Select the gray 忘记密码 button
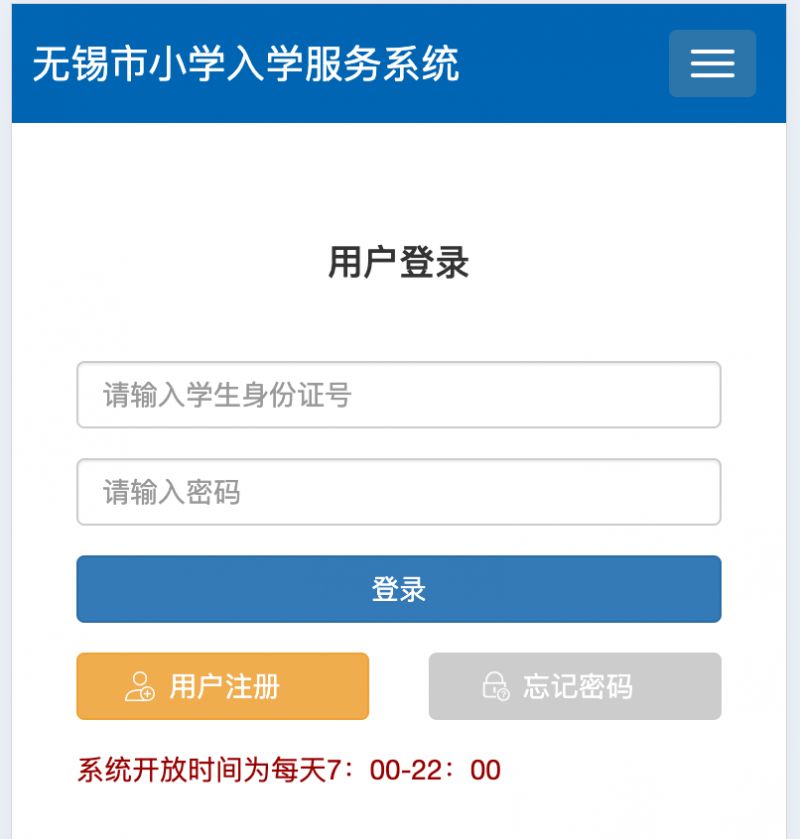The height and width of the screenshot is (839, 800). pos(575,686)
